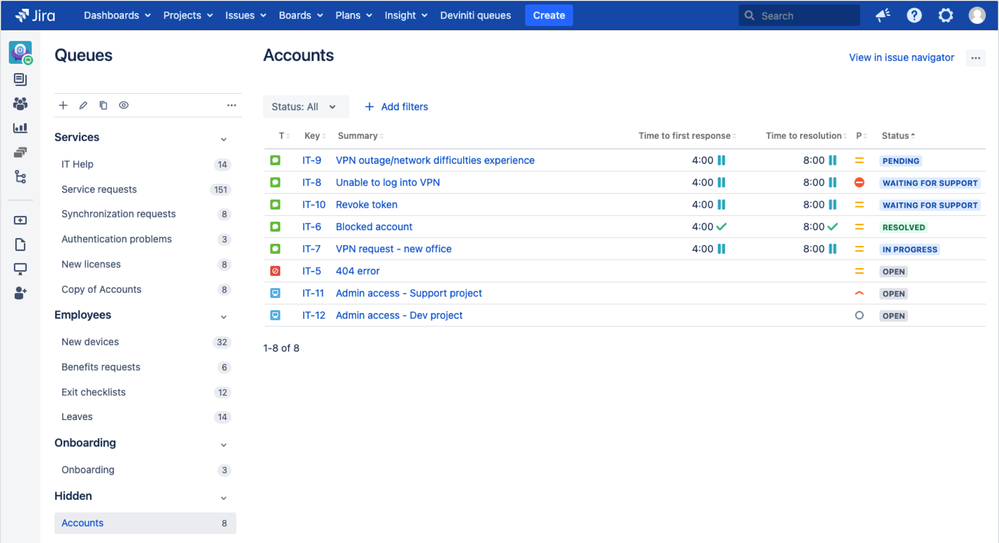Click the pencil edit icon in Queues toolbar
Screen dimensions: 999x543
click(x=83, y=105)
